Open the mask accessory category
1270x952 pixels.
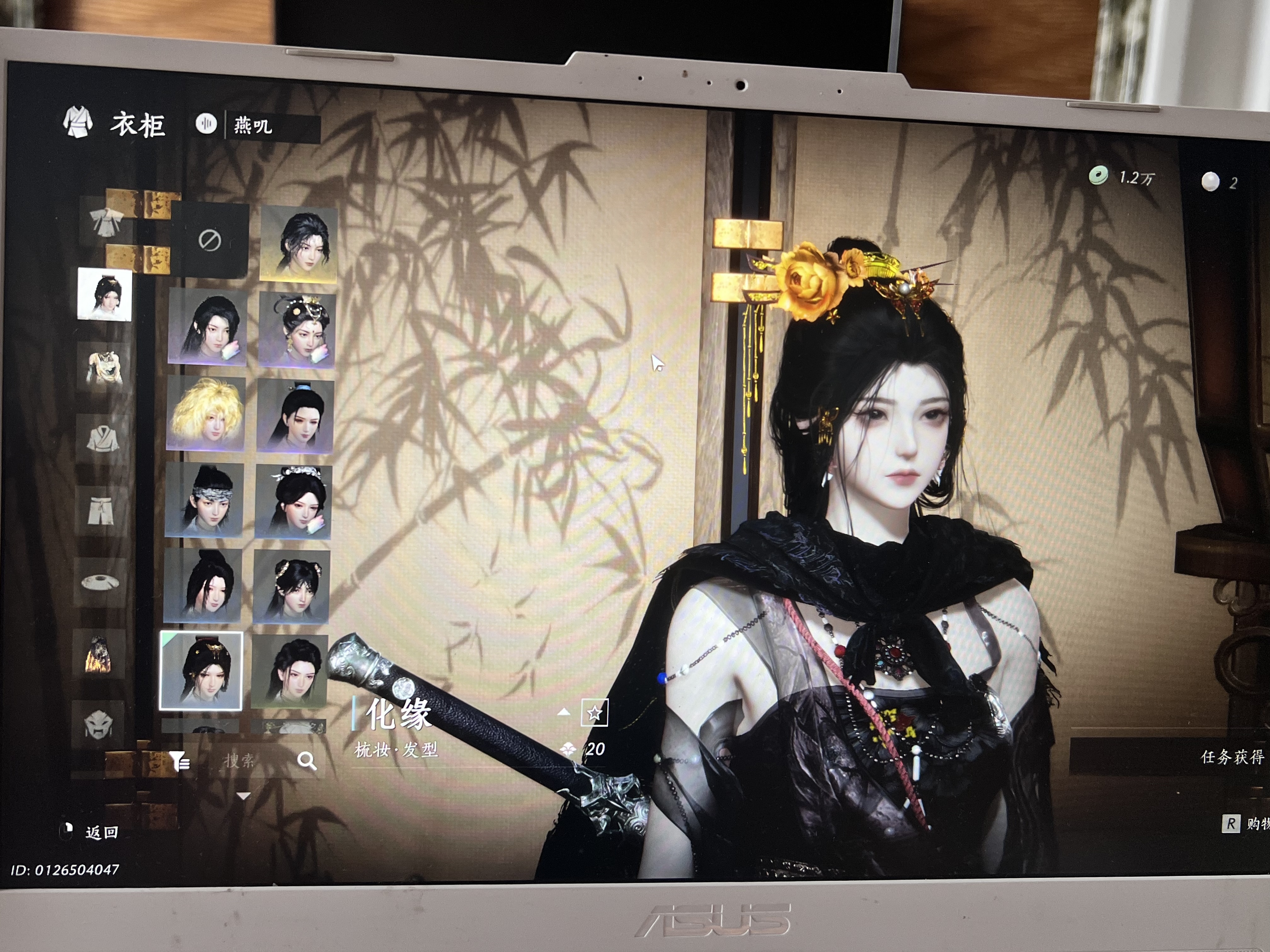(x=98, y=725)
